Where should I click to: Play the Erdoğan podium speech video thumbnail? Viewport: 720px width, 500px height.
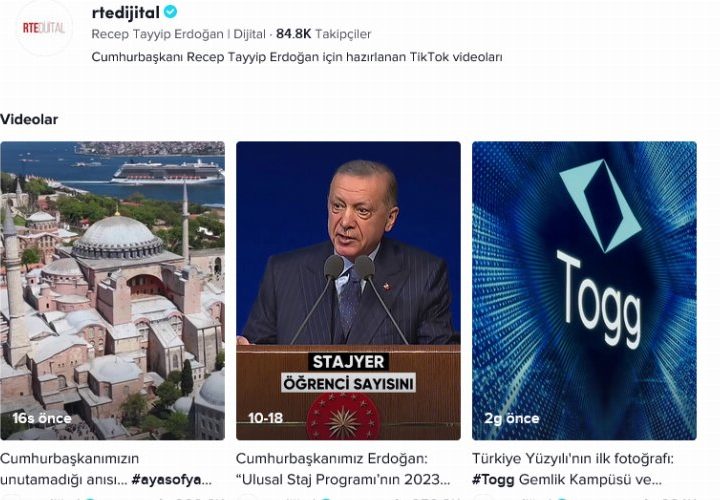tap(348, 291)
